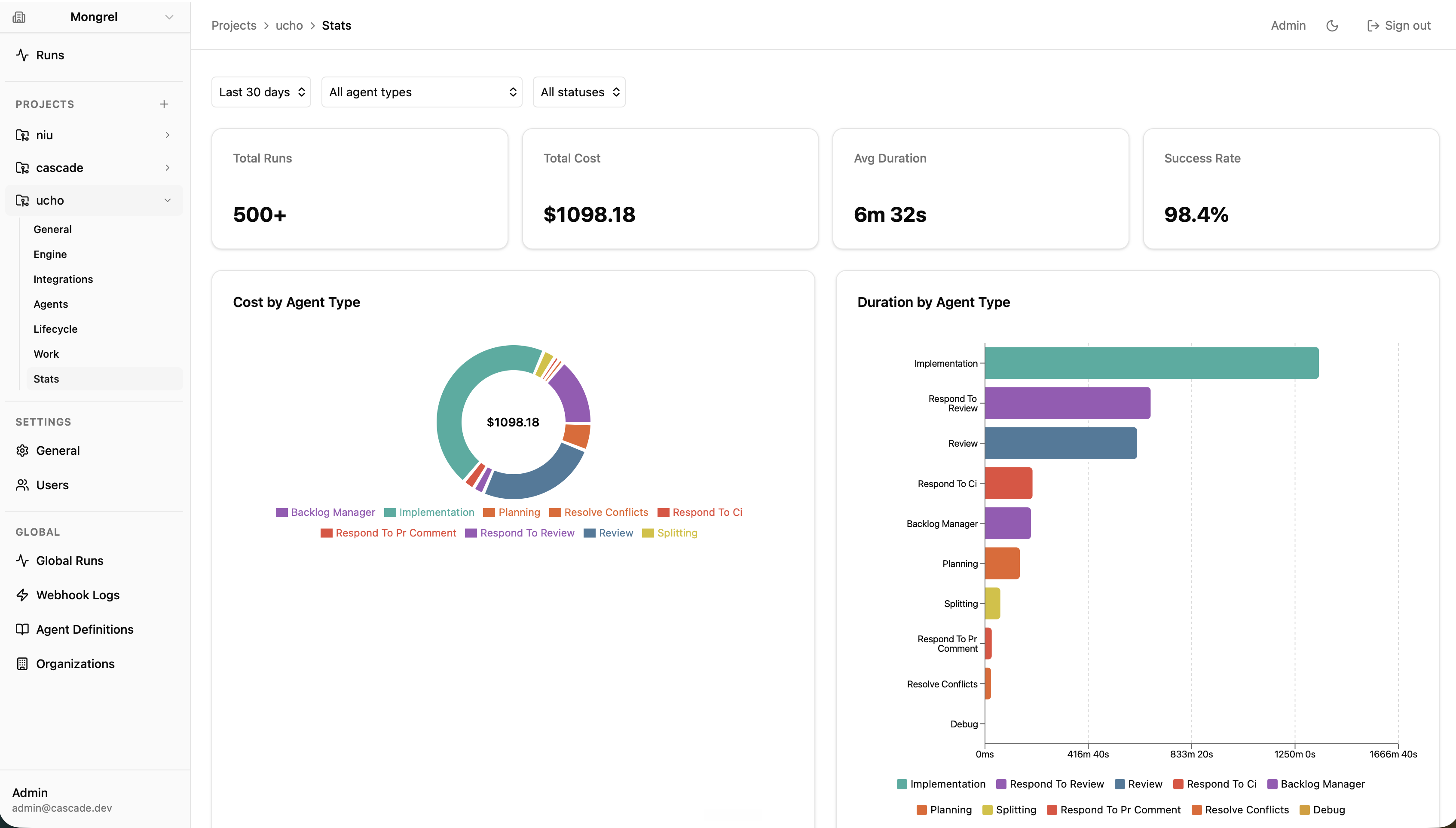Image resolution: width=1456 pixels, height=828 pixels.
Task: Click the Debug swatch in the duration legend
Action: (x=1304, y=810)
